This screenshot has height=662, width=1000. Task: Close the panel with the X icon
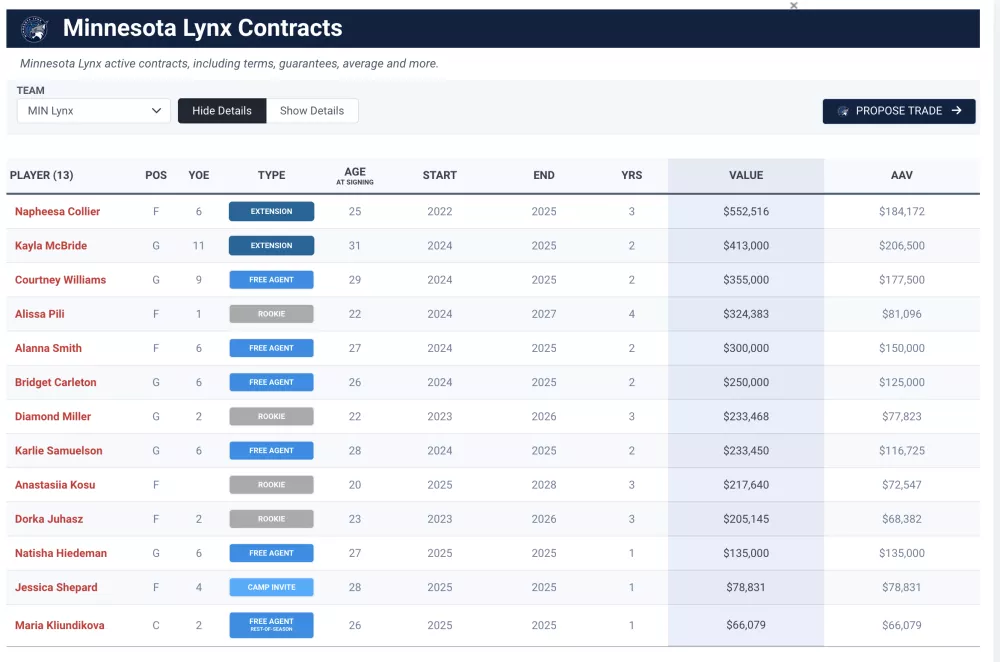[793, 6]
